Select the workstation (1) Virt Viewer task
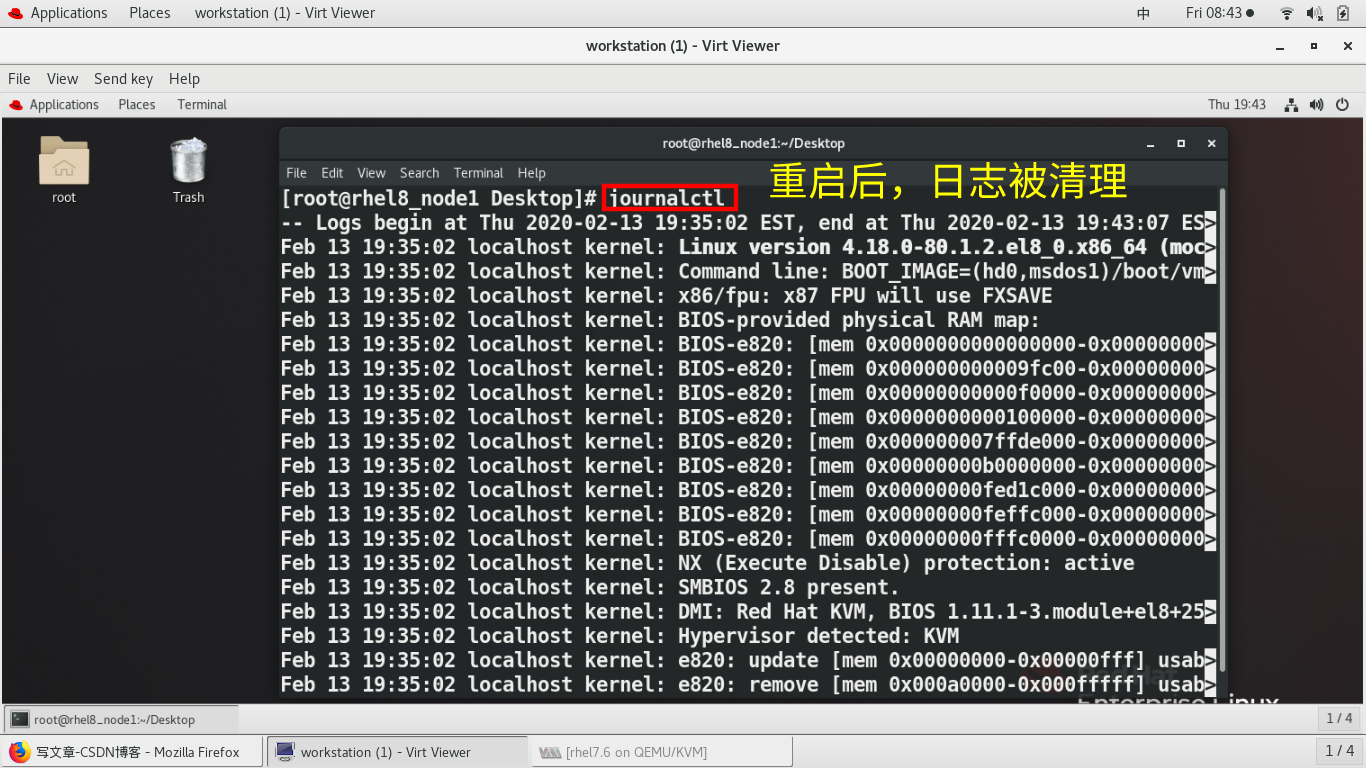 [397, 752]
